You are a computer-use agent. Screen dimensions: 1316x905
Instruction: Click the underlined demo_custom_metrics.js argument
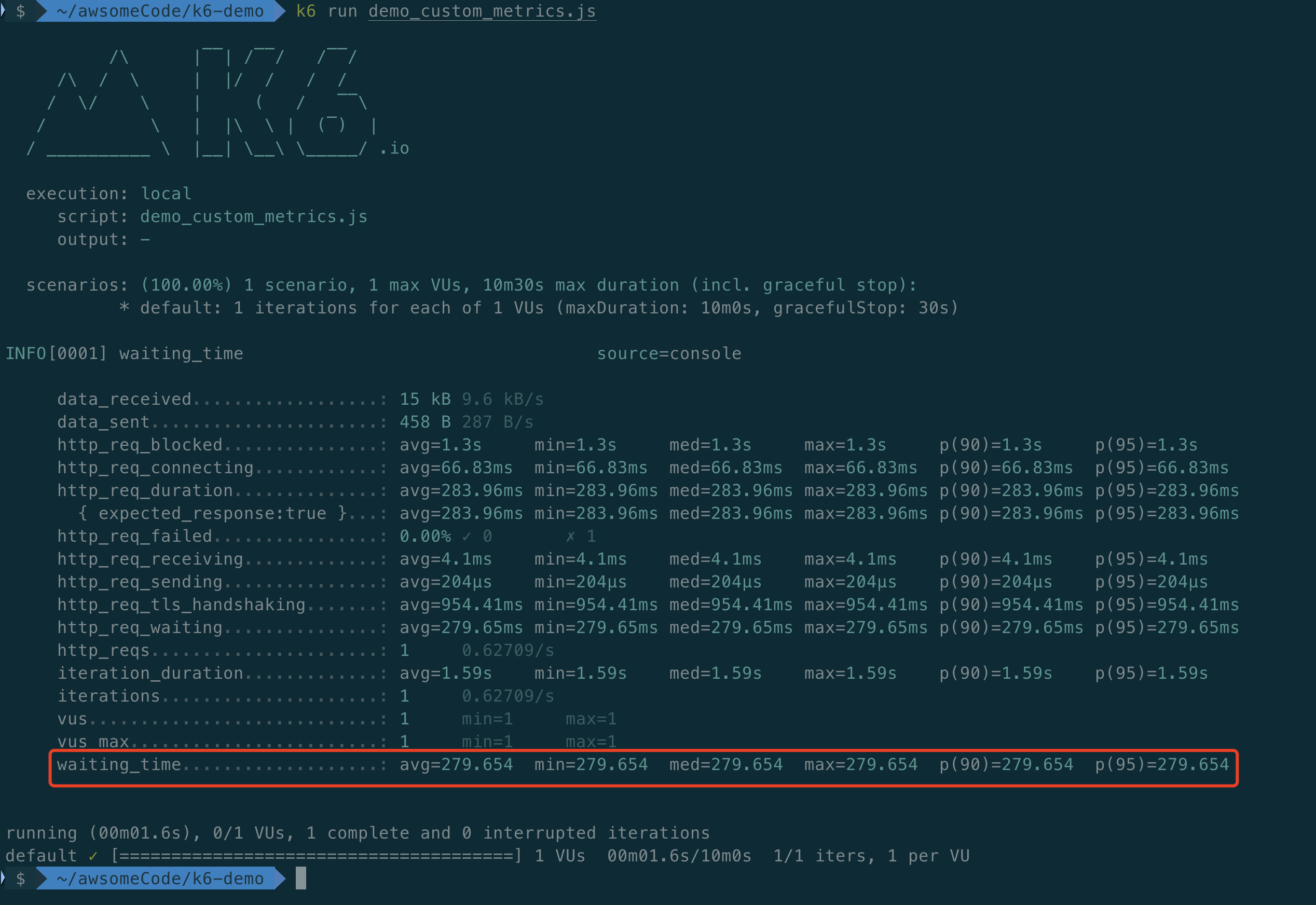pyautogui.click(x=482, y=11)
